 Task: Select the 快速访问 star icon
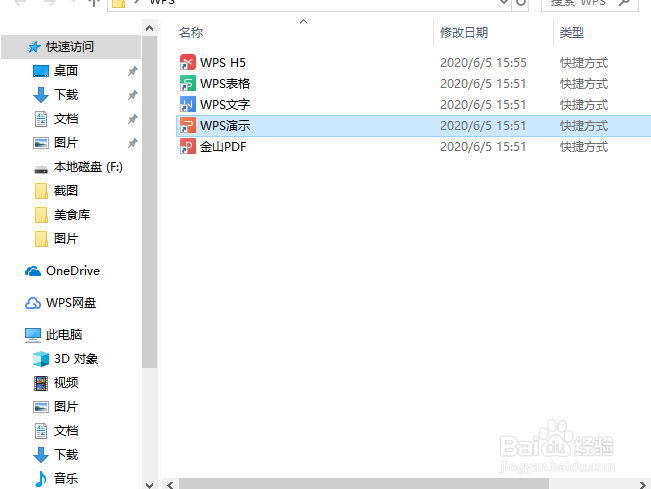point(34,47)
